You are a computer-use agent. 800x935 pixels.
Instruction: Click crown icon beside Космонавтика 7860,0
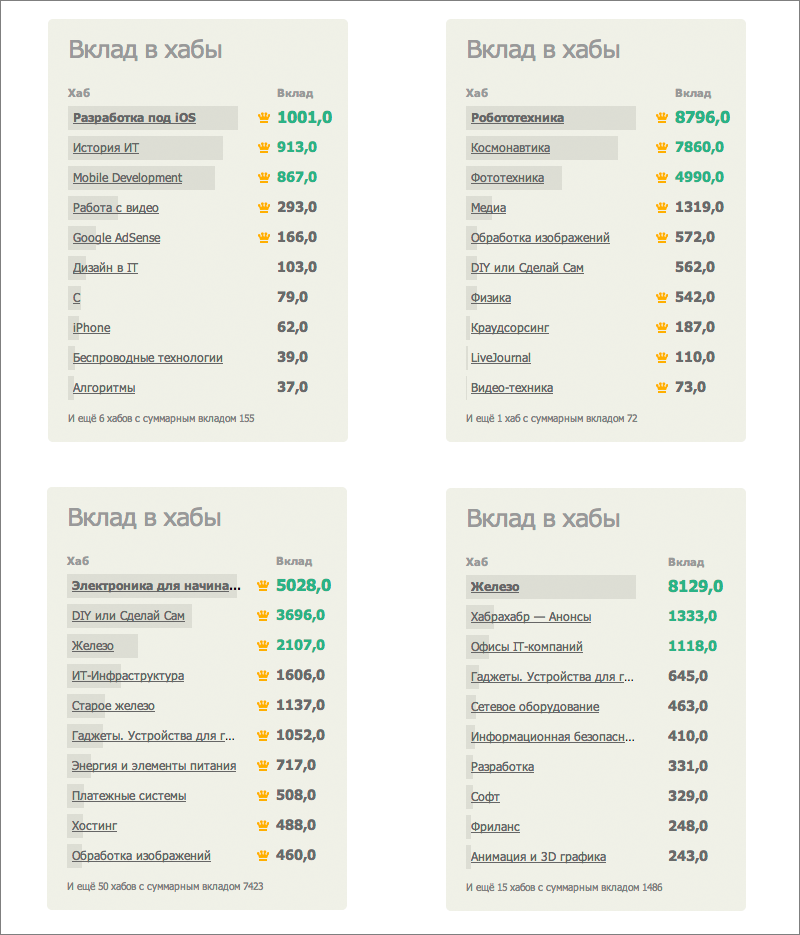click(661, 148)
